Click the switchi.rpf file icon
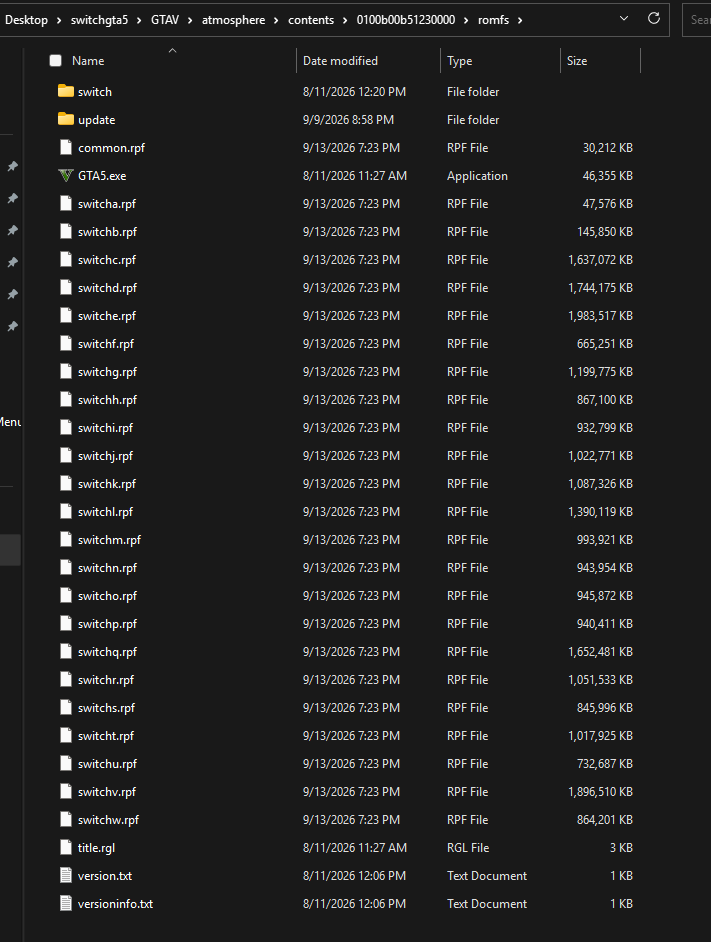 coord(66,428)
